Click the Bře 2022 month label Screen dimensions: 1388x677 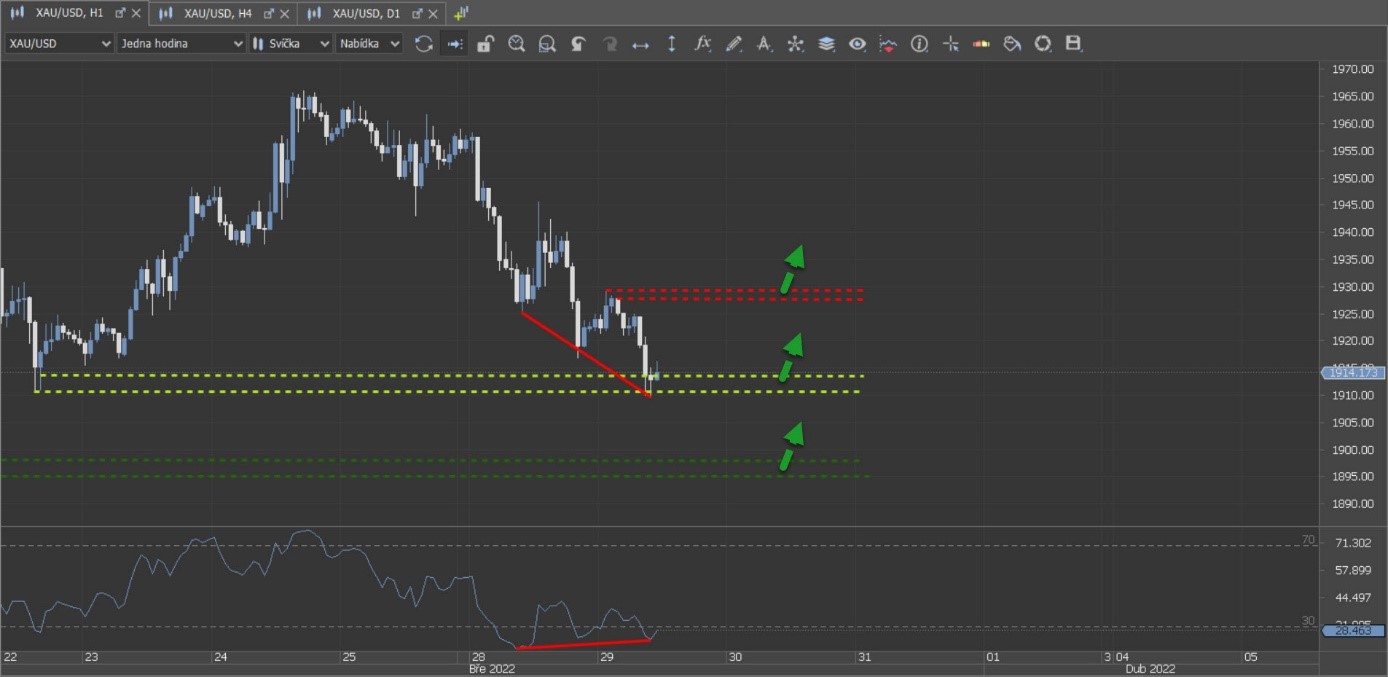pyautogui.click(x=492, y=668)
